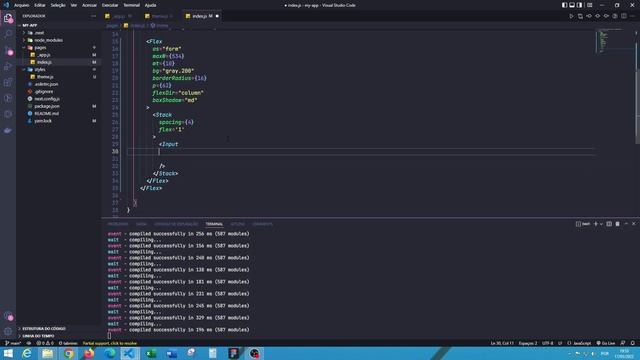Viewport: 640px width, 360px height.
Task: Open Run and Debug view
Action: (x=8, y=67)
